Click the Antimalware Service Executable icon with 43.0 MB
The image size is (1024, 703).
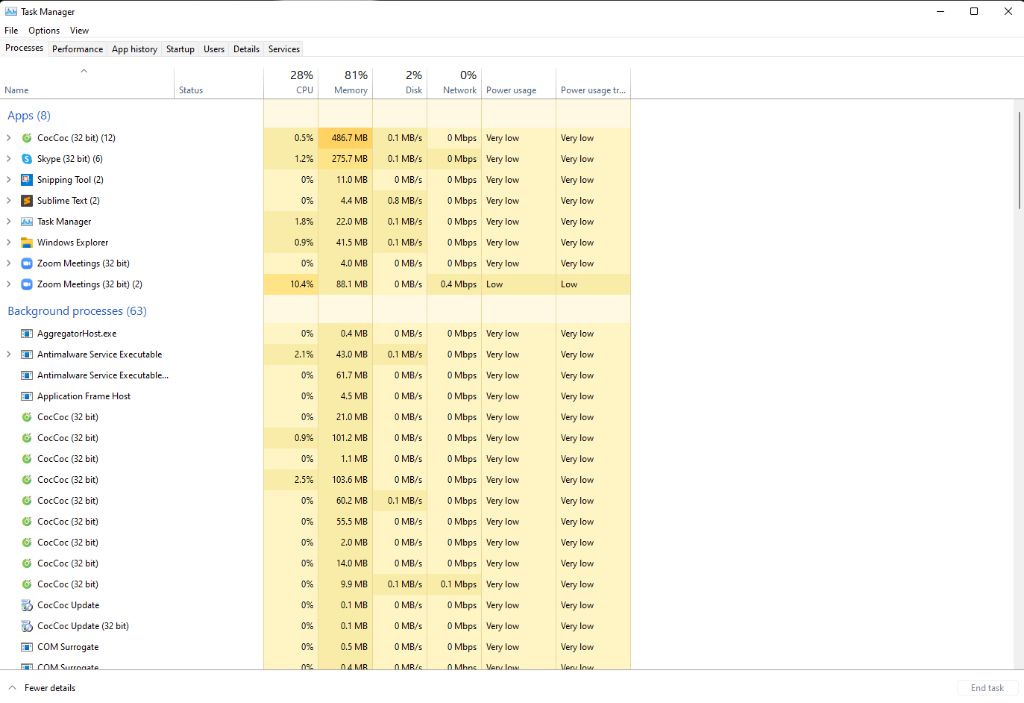point(27,354)
